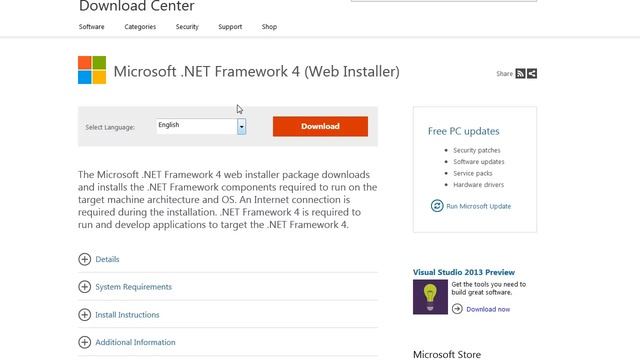The image size is (640, 360).
Task: Click the Run Microsoft Update refresh icon
Action: tap(437, 206)
